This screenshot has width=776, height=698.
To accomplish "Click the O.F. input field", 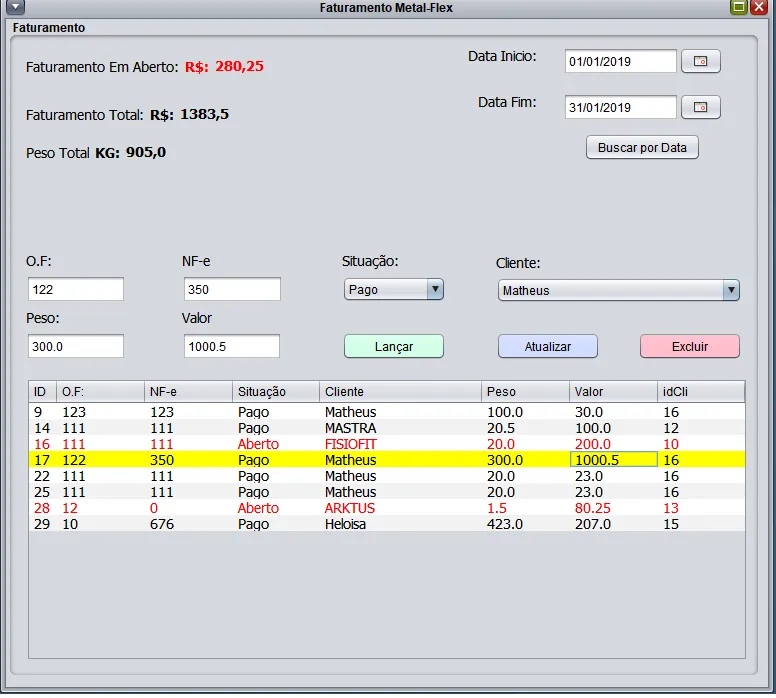I will (x=76, y=290).
